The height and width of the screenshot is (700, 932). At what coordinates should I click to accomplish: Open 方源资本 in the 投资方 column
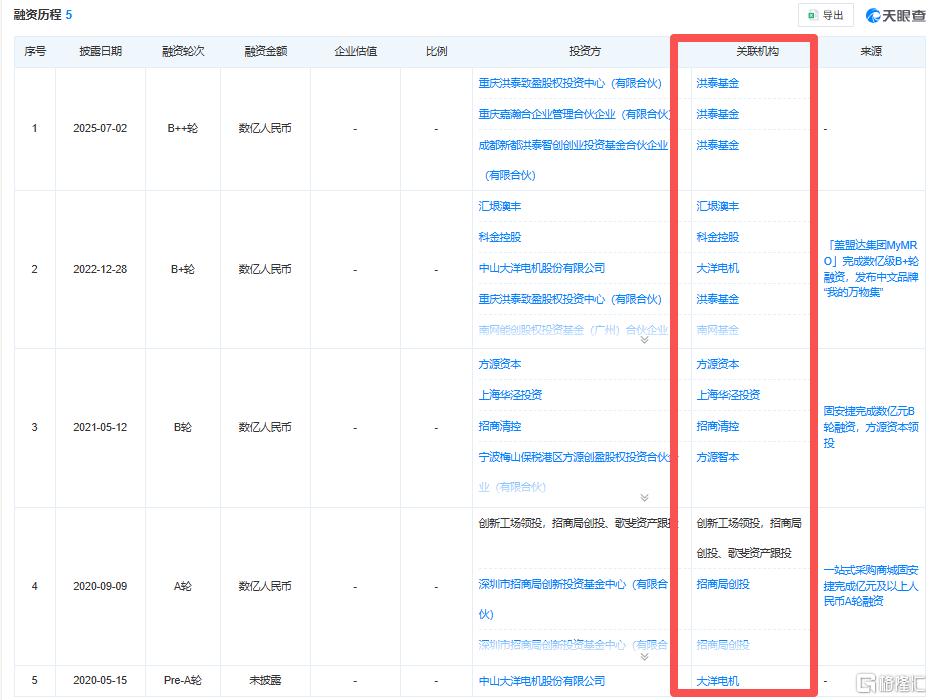[x=500, y=364]
